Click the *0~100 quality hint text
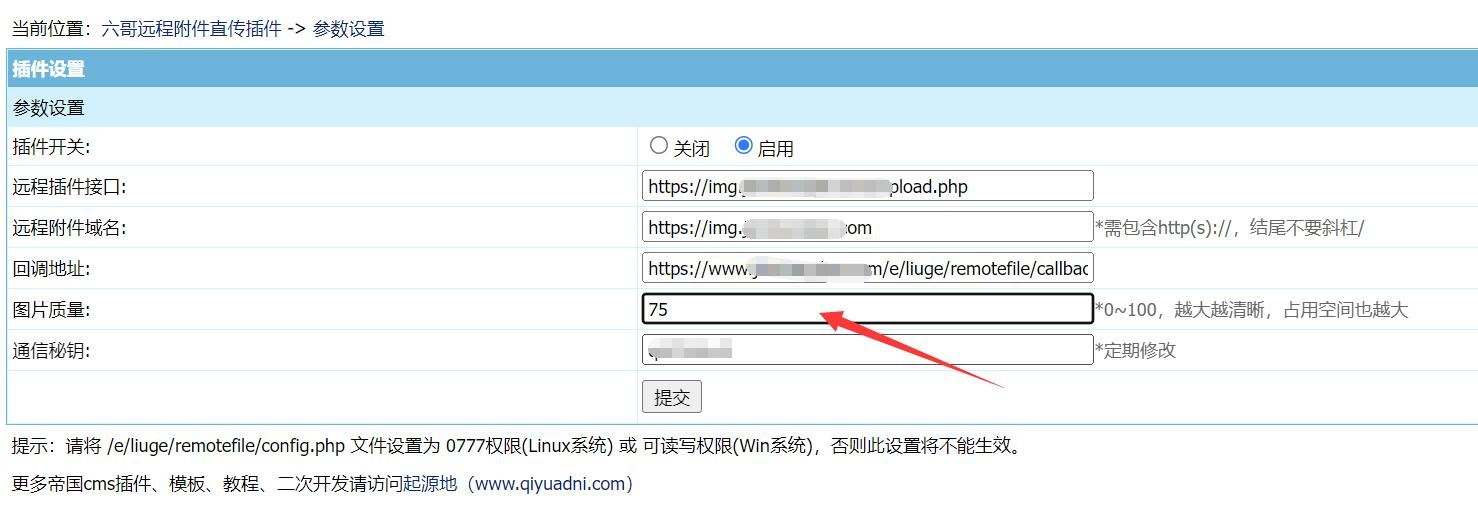Screen dimensions: 1478x527 click(x=1252, y=310)
